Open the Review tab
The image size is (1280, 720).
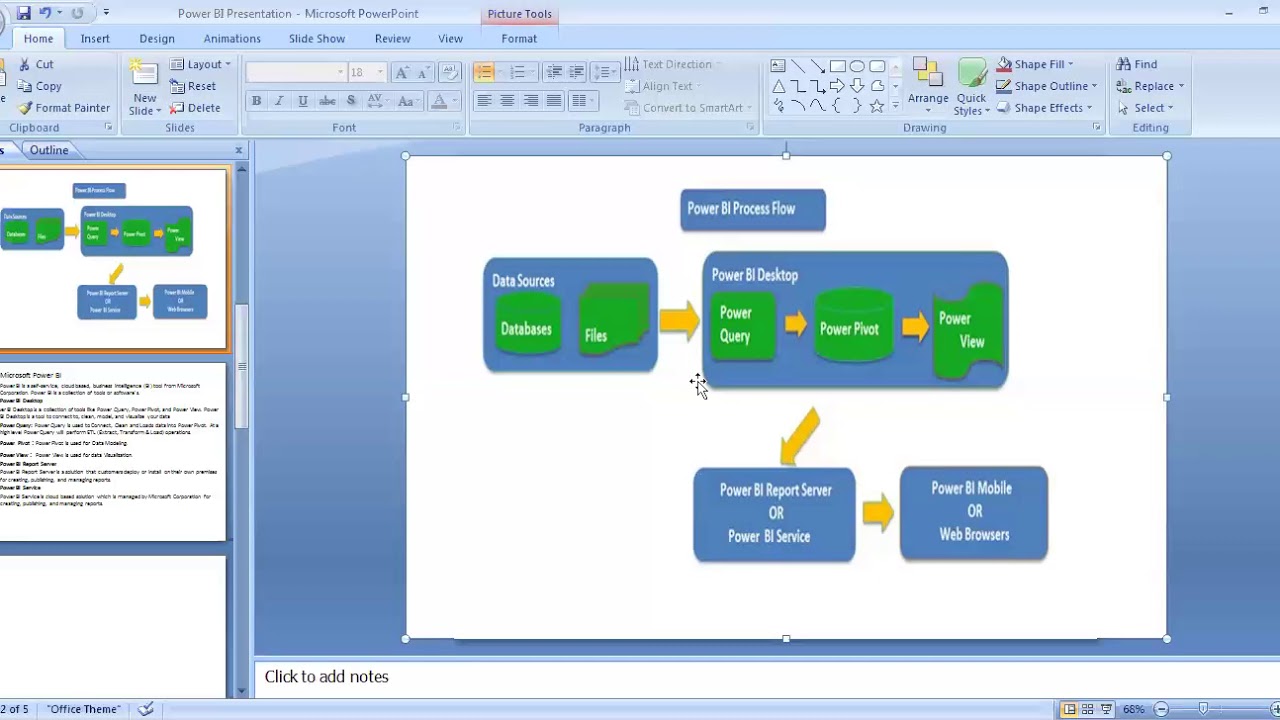[393, 38]
